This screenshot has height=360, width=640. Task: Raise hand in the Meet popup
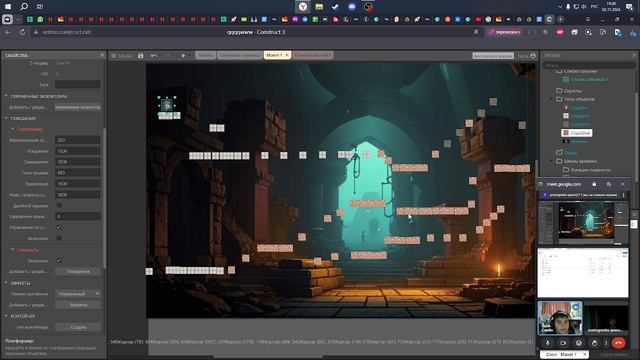(x=594, y=343)
